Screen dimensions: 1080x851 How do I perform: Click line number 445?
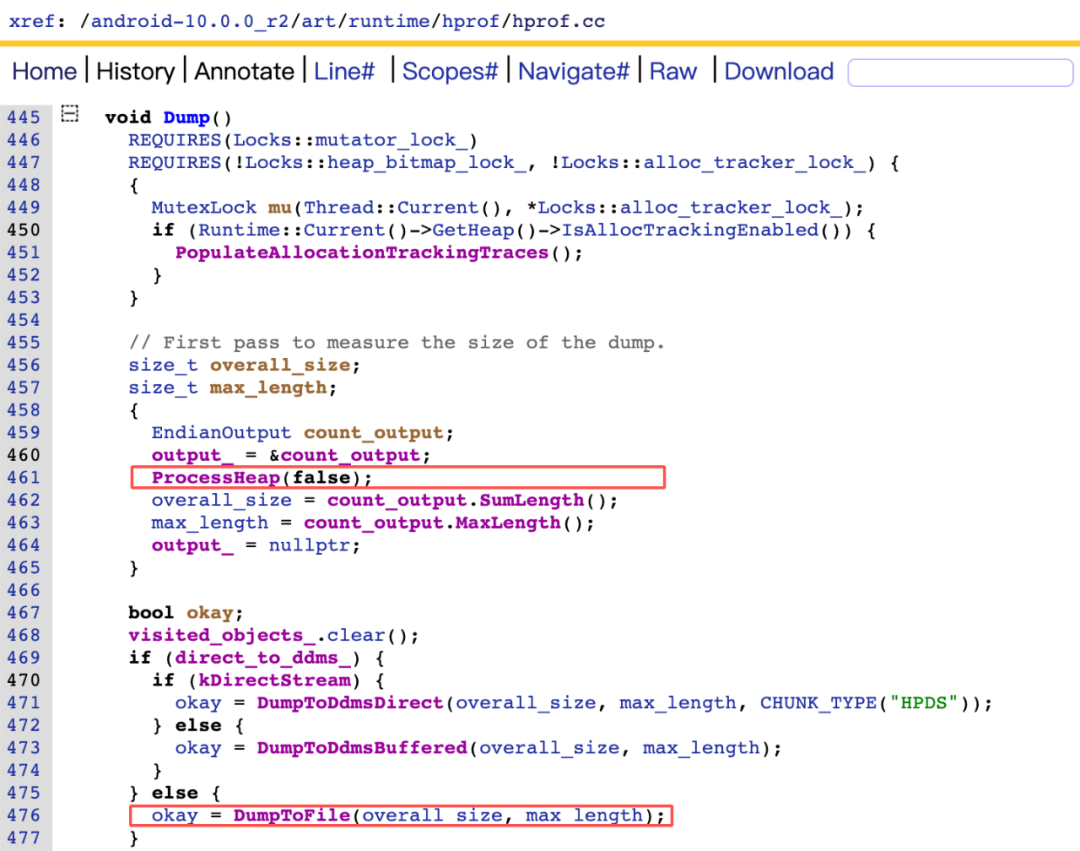pos(23,117)
